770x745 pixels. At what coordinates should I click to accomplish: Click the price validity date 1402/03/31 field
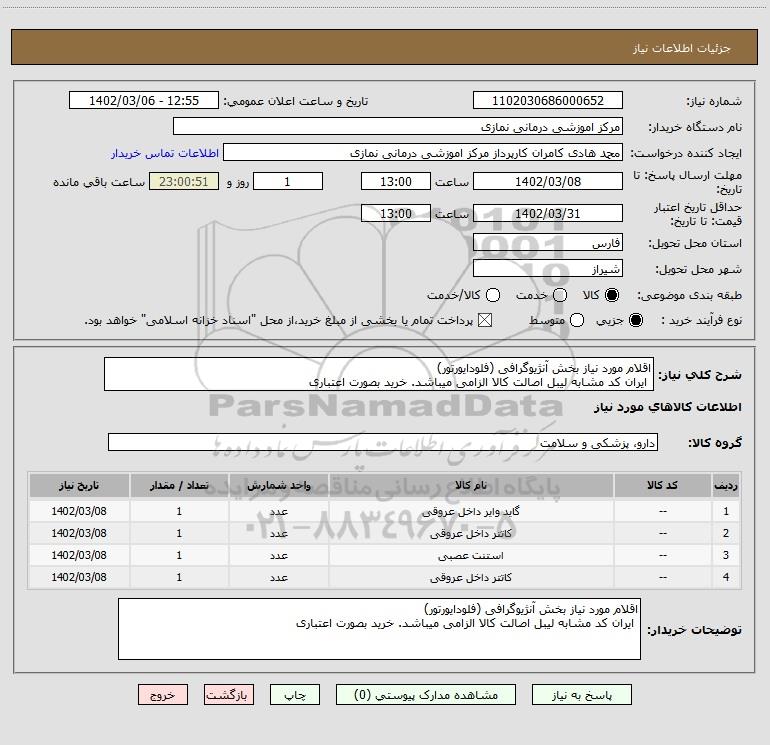pyautogui.click(x=548, y=213)
